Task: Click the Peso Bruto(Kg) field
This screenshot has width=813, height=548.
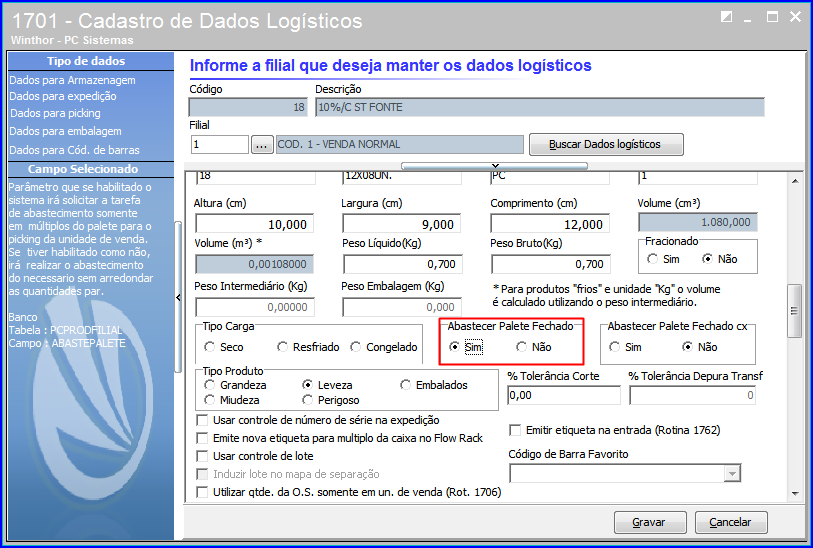Action: pyautogui.click(x=551, y=264)
